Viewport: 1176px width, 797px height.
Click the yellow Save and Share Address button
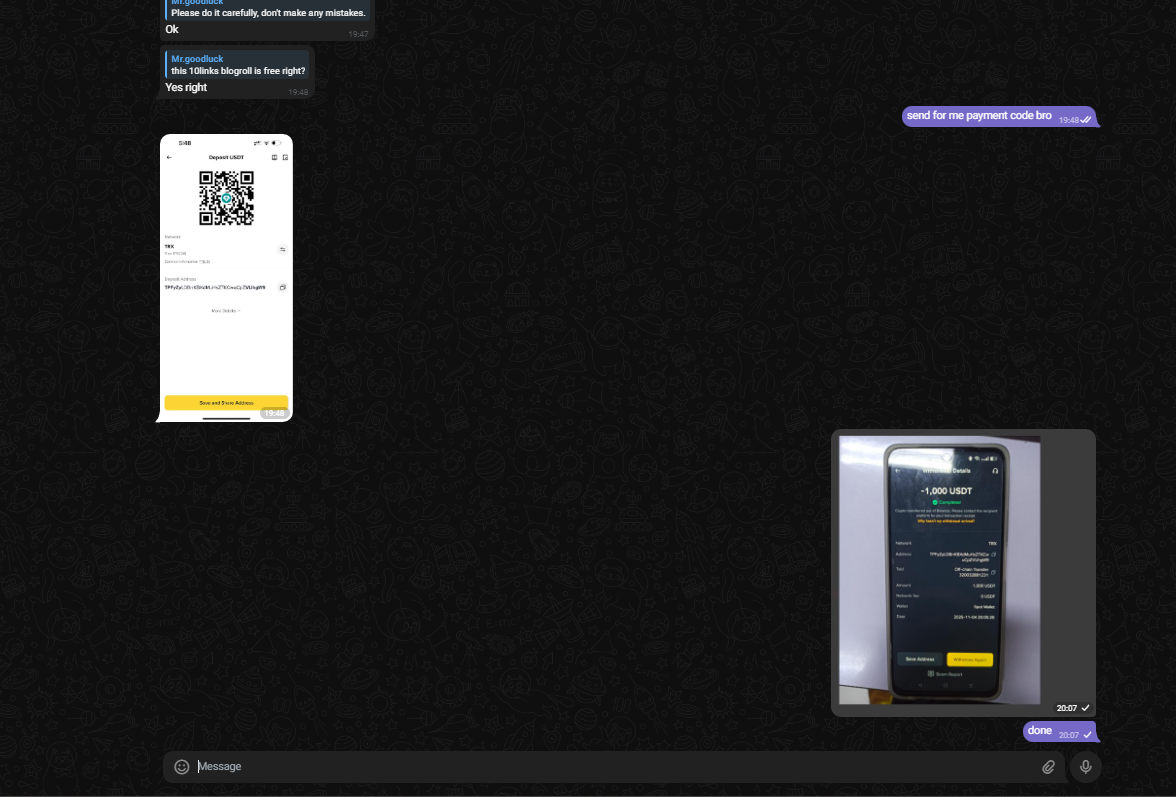coord(226,402)
